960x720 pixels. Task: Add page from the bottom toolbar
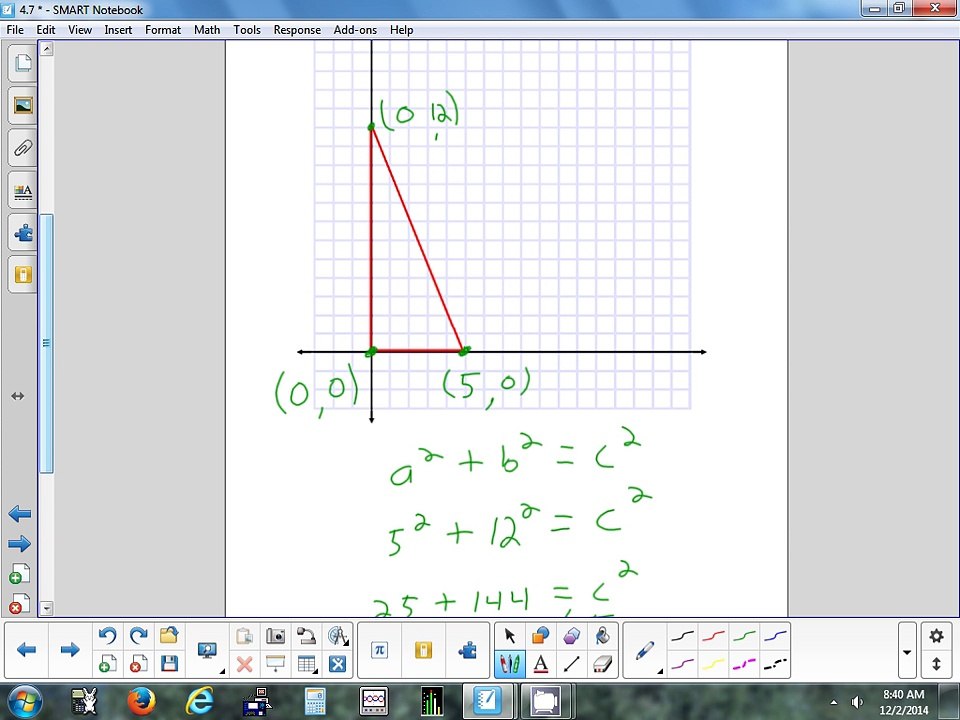click(x=108, y=664)
